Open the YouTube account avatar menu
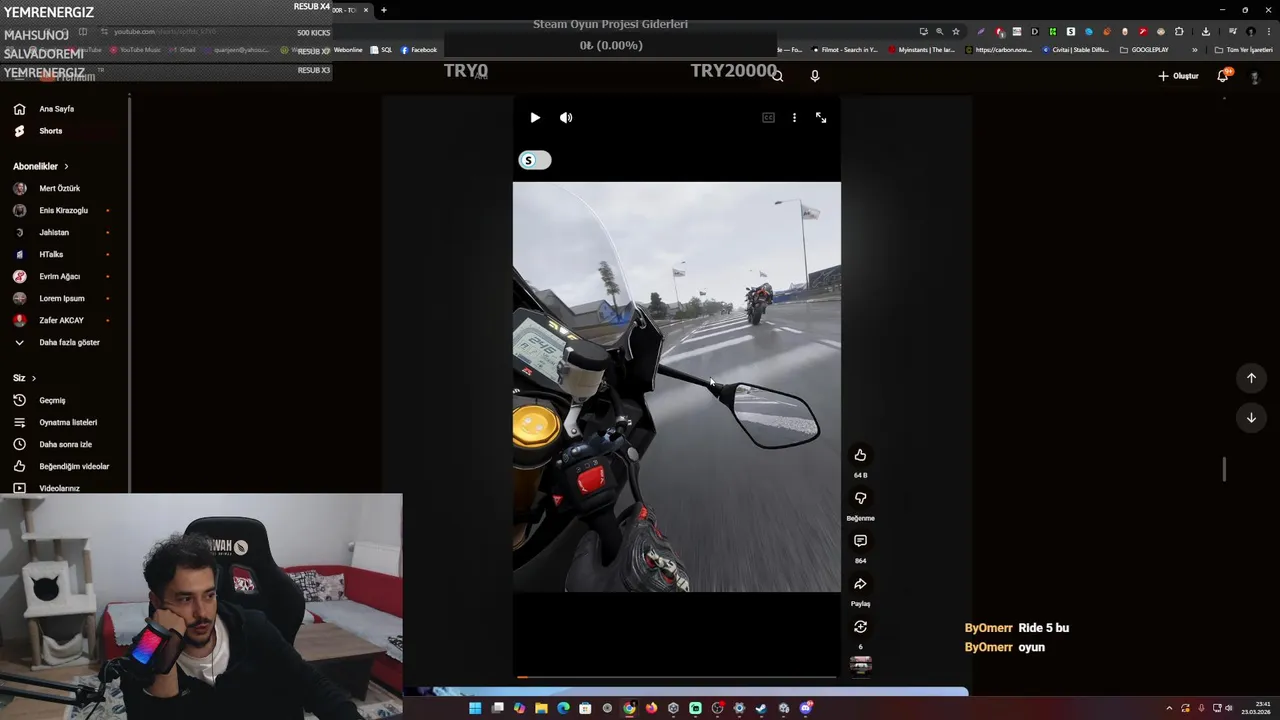The image size is (1280, 720). [1254, 77]
